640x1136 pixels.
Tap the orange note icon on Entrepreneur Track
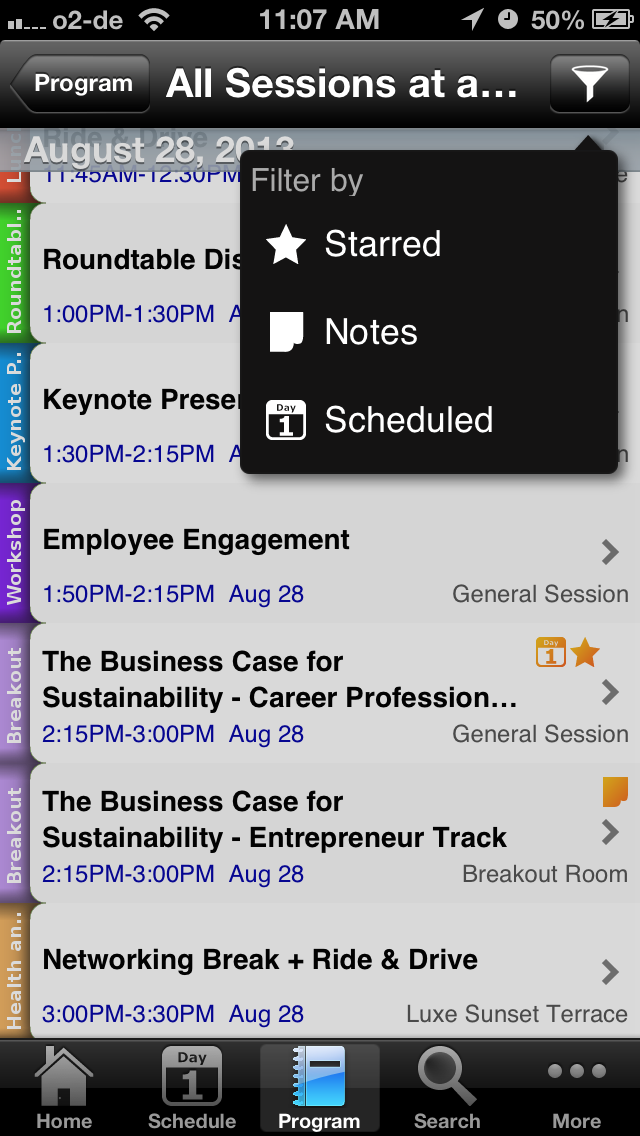tap(615, 792)
